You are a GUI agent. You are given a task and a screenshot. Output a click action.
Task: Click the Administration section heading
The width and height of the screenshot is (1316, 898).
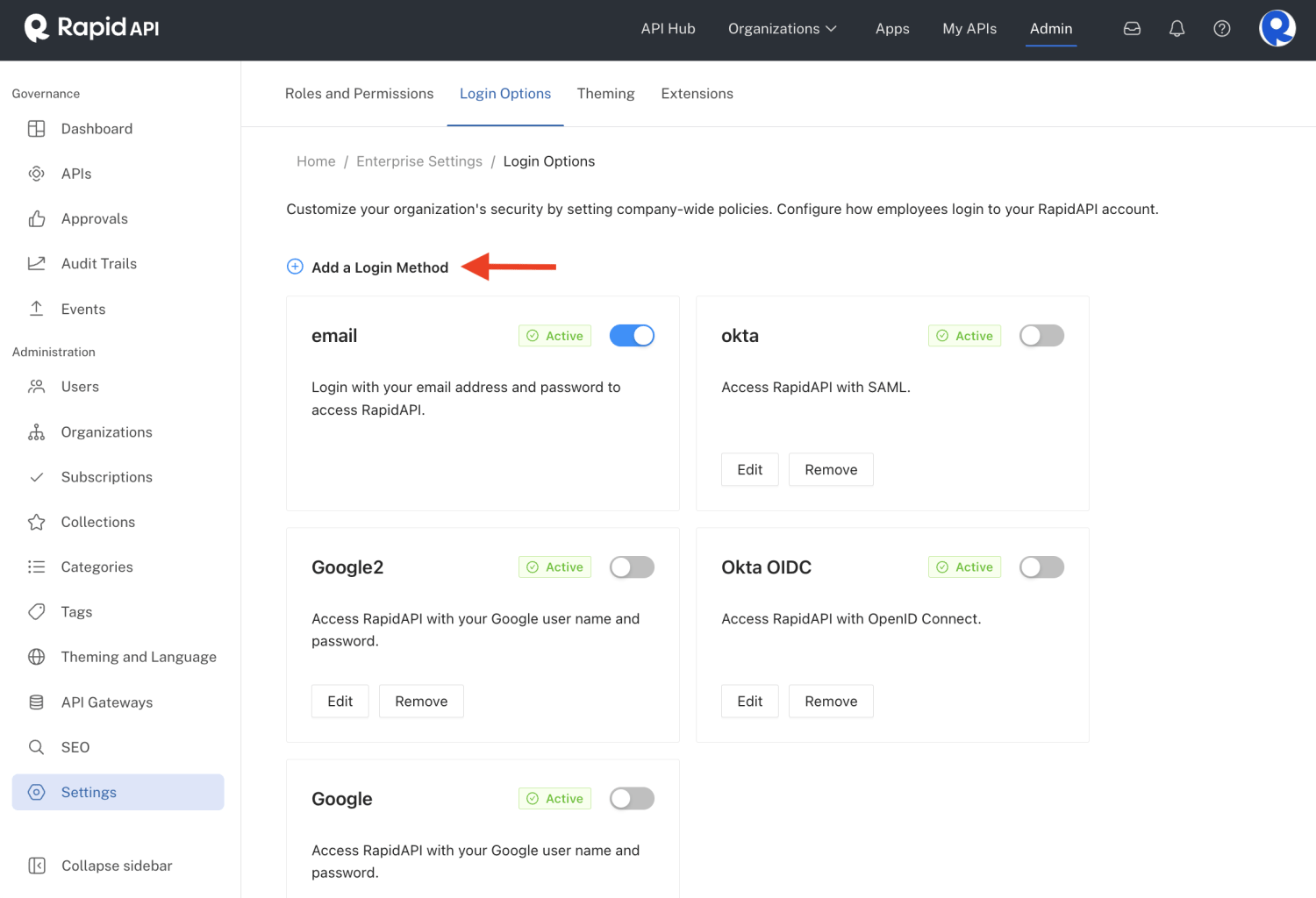[54, 352]
